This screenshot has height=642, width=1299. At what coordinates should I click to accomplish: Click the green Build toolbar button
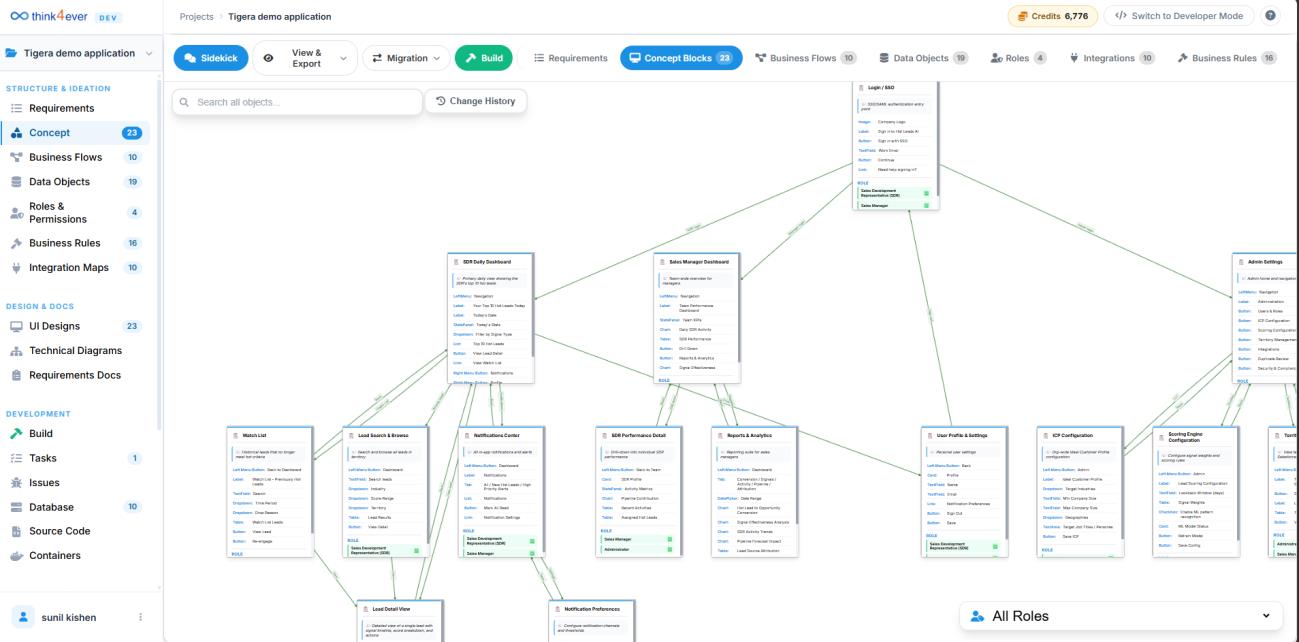coord(483,58)
